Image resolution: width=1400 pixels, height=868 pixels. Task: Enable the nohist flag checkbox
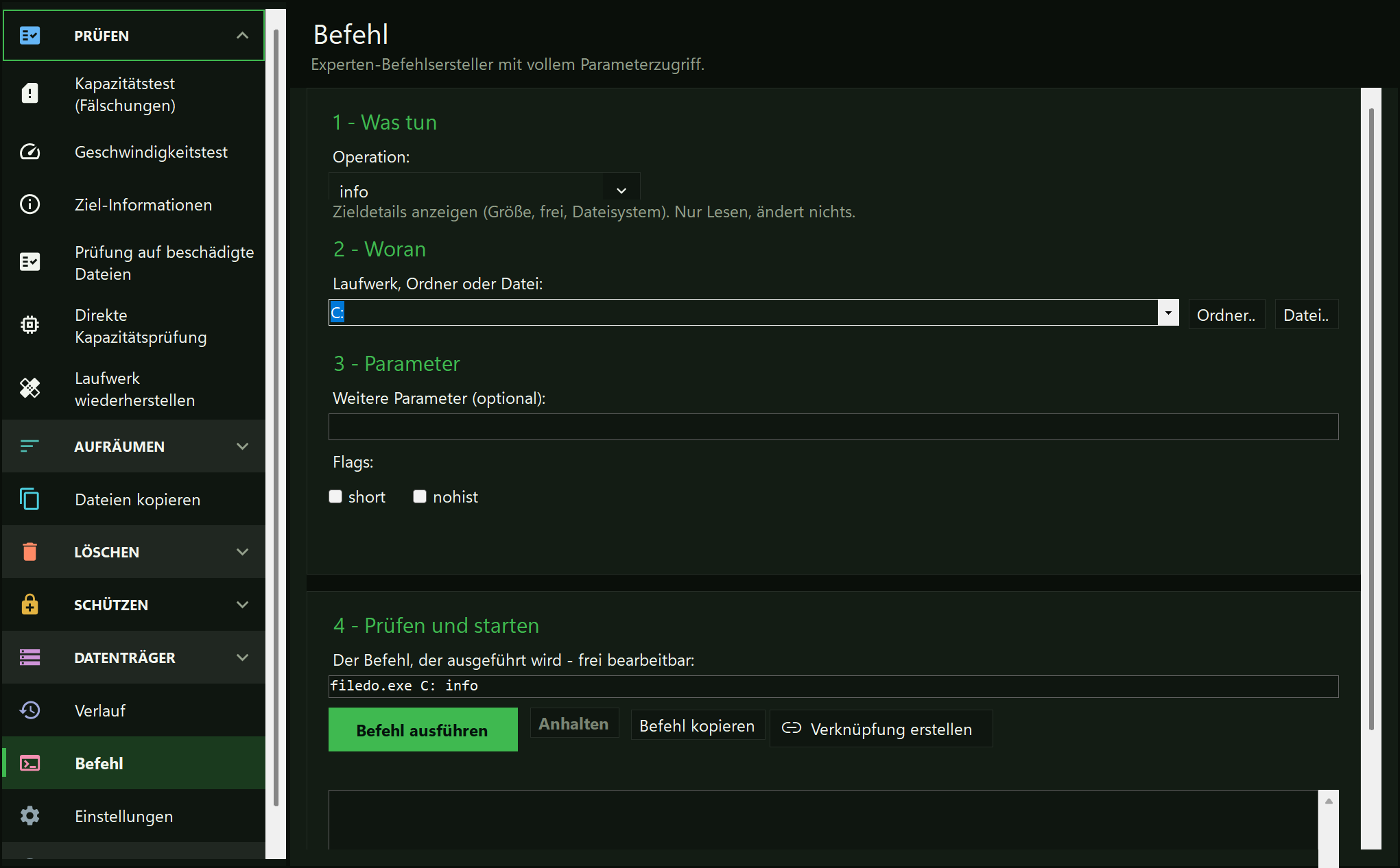(420, 496)
